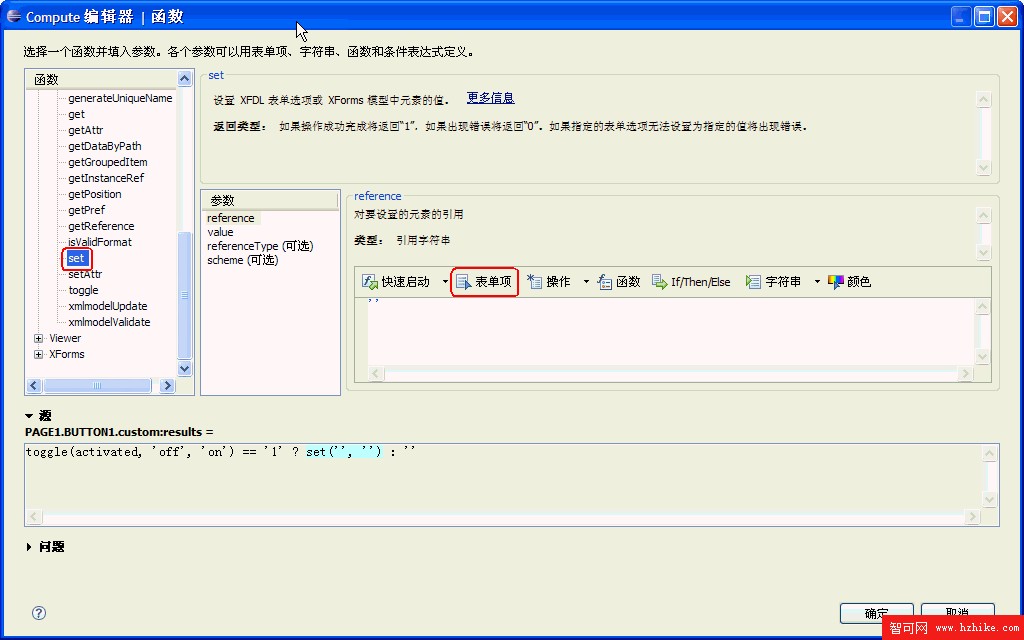Insert a condition with the If/Then/Else icon
The image size is (1024, 640).
pos(690,281)
